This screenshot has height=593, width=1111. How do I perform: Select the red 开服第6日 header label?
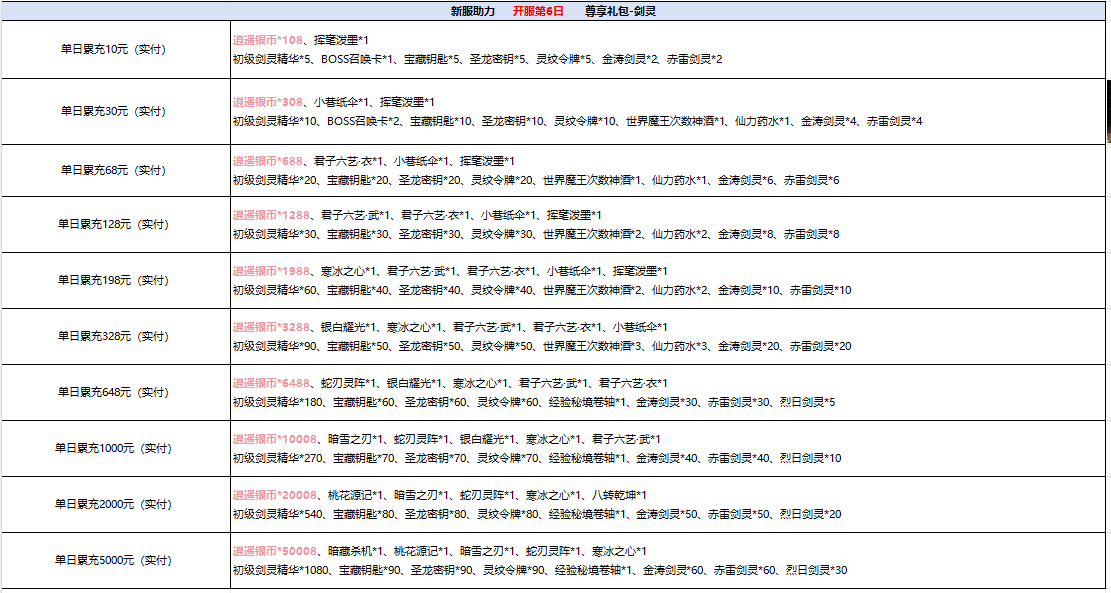pyautogui.click(x=538, y=11)
